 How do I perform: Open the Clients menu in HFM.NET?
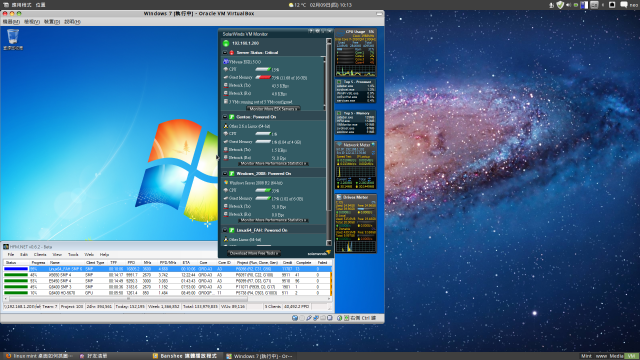[40, 255]
